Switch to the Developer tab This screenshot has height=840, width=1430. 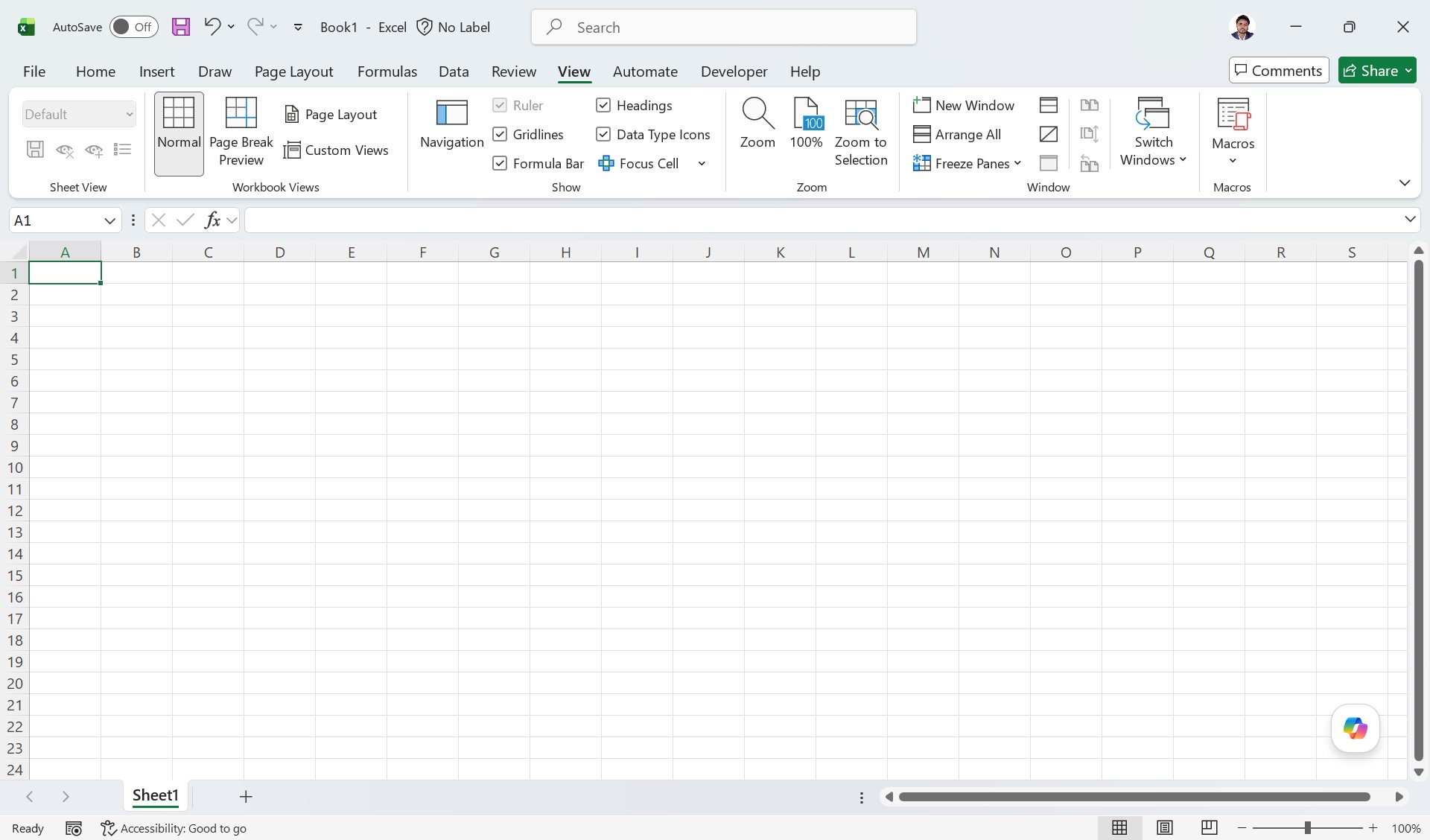point(734,71)
